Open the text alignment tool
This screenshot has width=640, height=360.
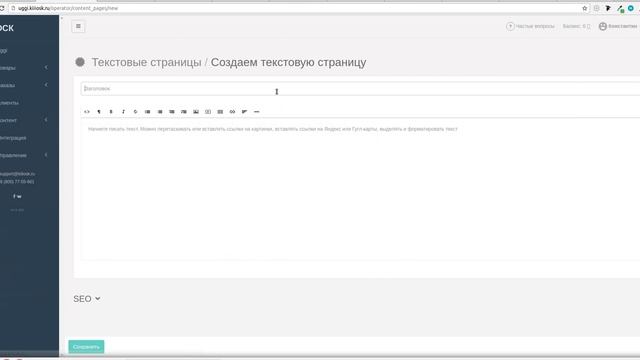point(244,112)
